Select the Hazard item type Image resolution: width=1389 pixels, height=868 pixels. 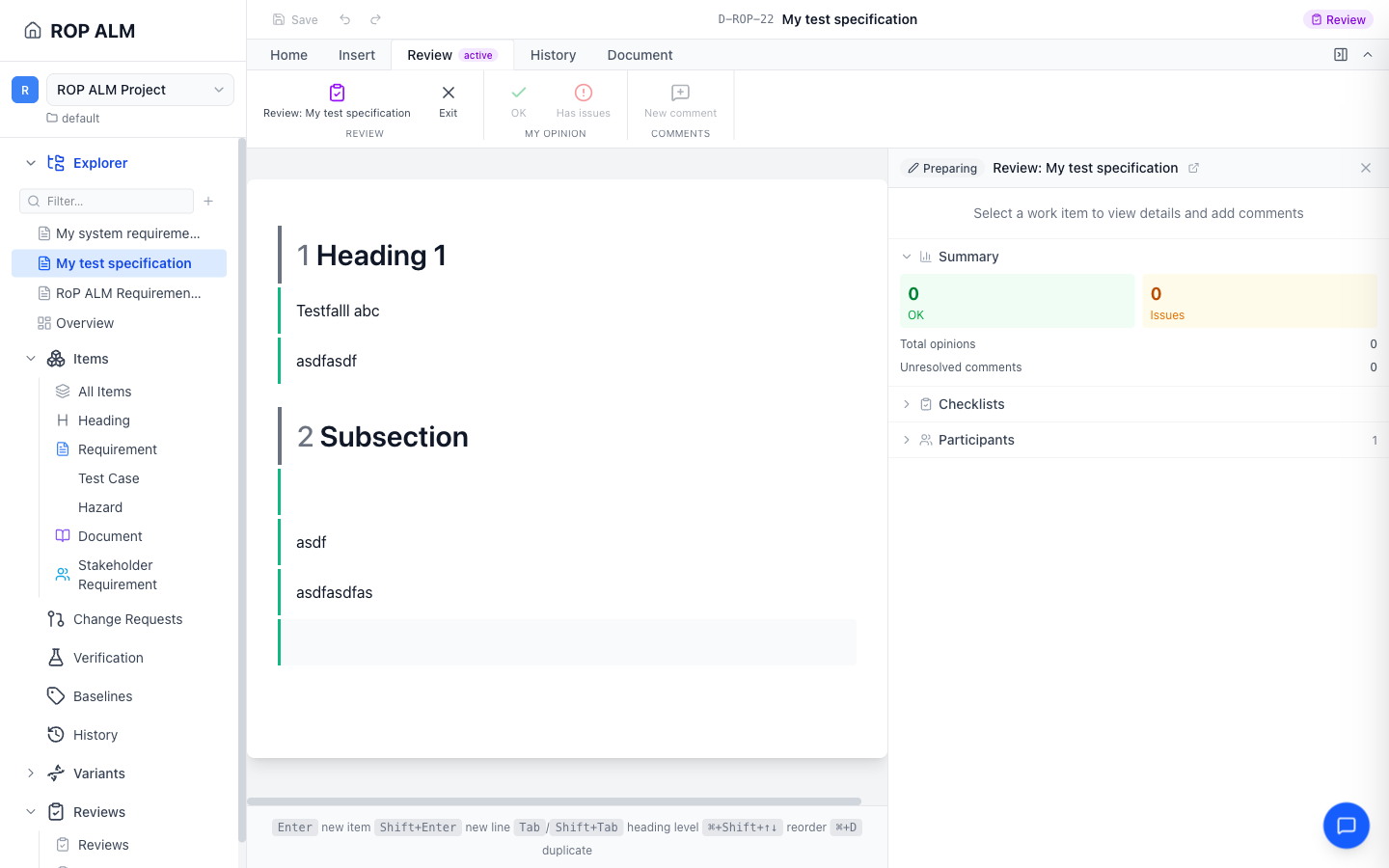100,507
